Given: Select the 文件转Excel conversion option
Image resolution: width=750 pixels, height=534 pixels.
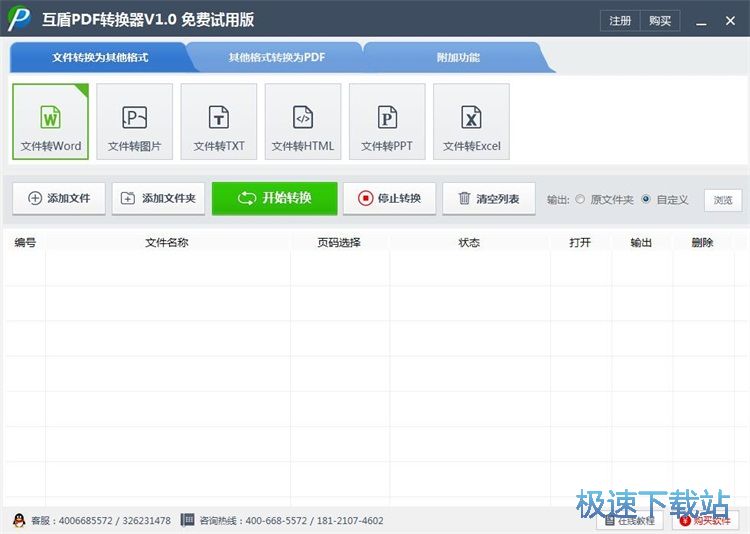Looking at the screenshot, I should [x=471, y=122].
